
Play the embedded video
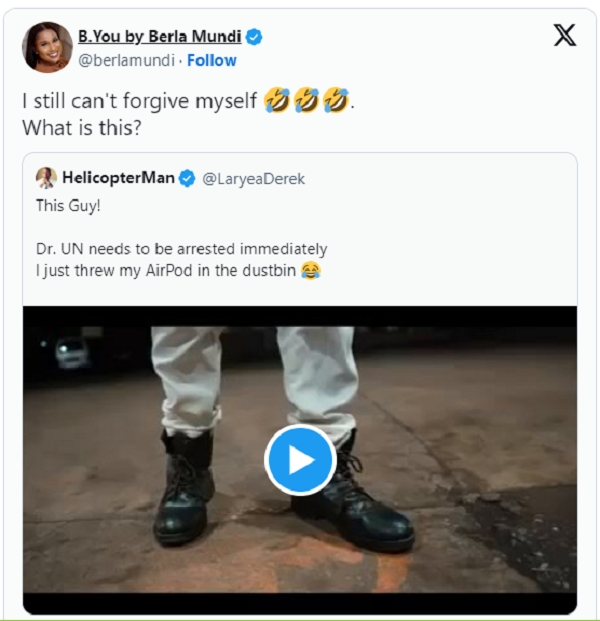300,460
